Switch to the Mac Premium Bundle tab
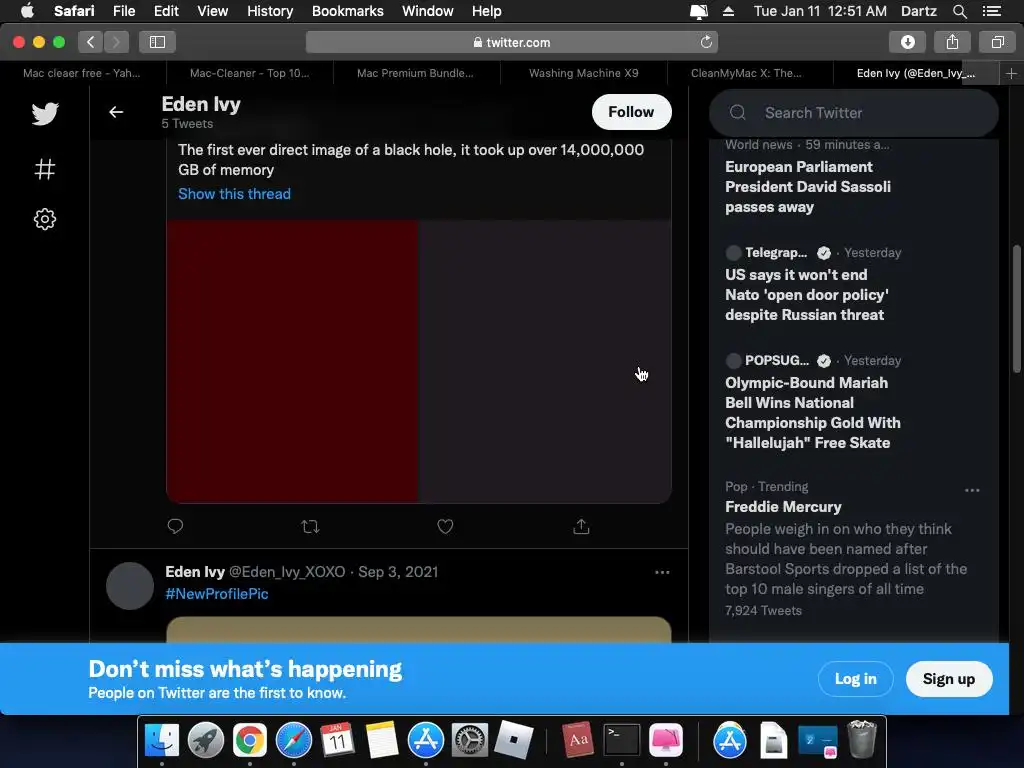This screenshot has width=1024, height=768. (x=415, y=73)
